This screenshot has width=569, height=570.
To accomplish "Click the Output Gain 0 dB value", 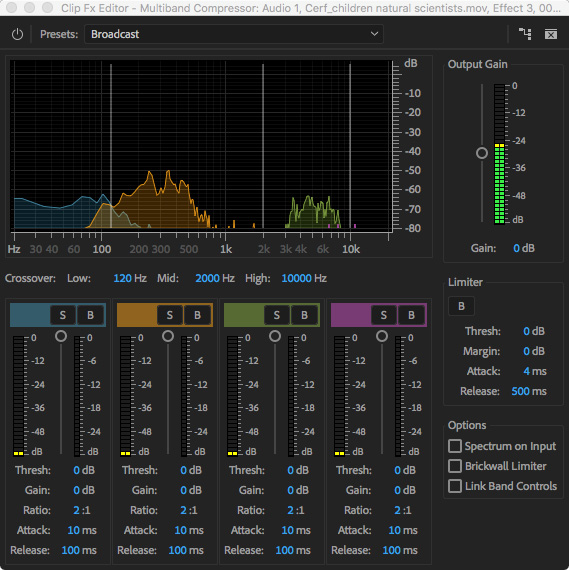I will 524,248.
